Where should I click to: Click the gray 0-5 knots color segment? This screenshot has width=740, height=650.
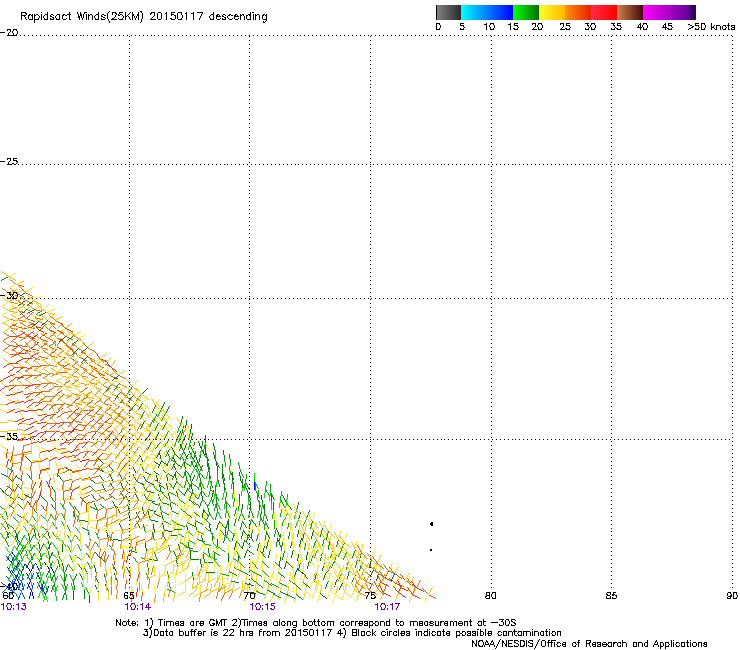448,12
